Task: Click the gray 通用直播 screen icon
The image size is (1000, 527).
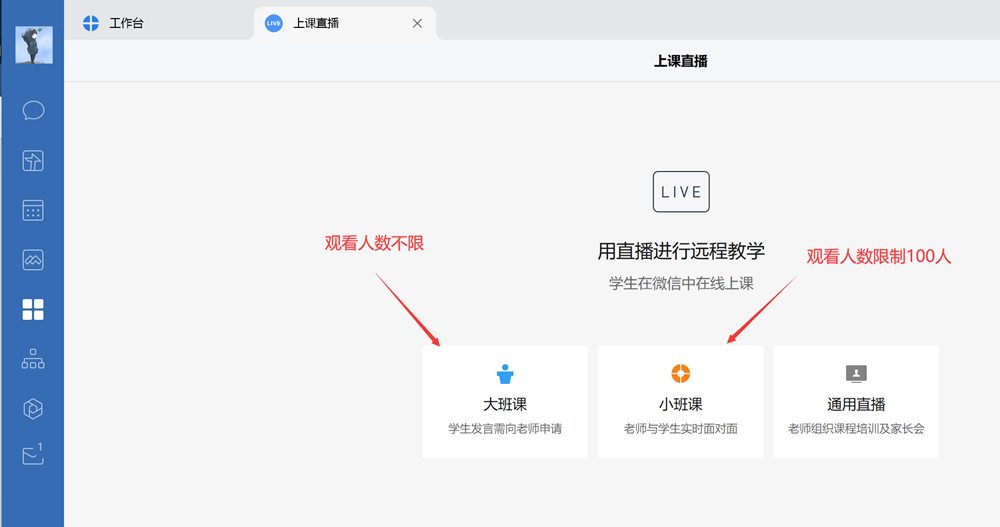Action: (x=856, y=374)
